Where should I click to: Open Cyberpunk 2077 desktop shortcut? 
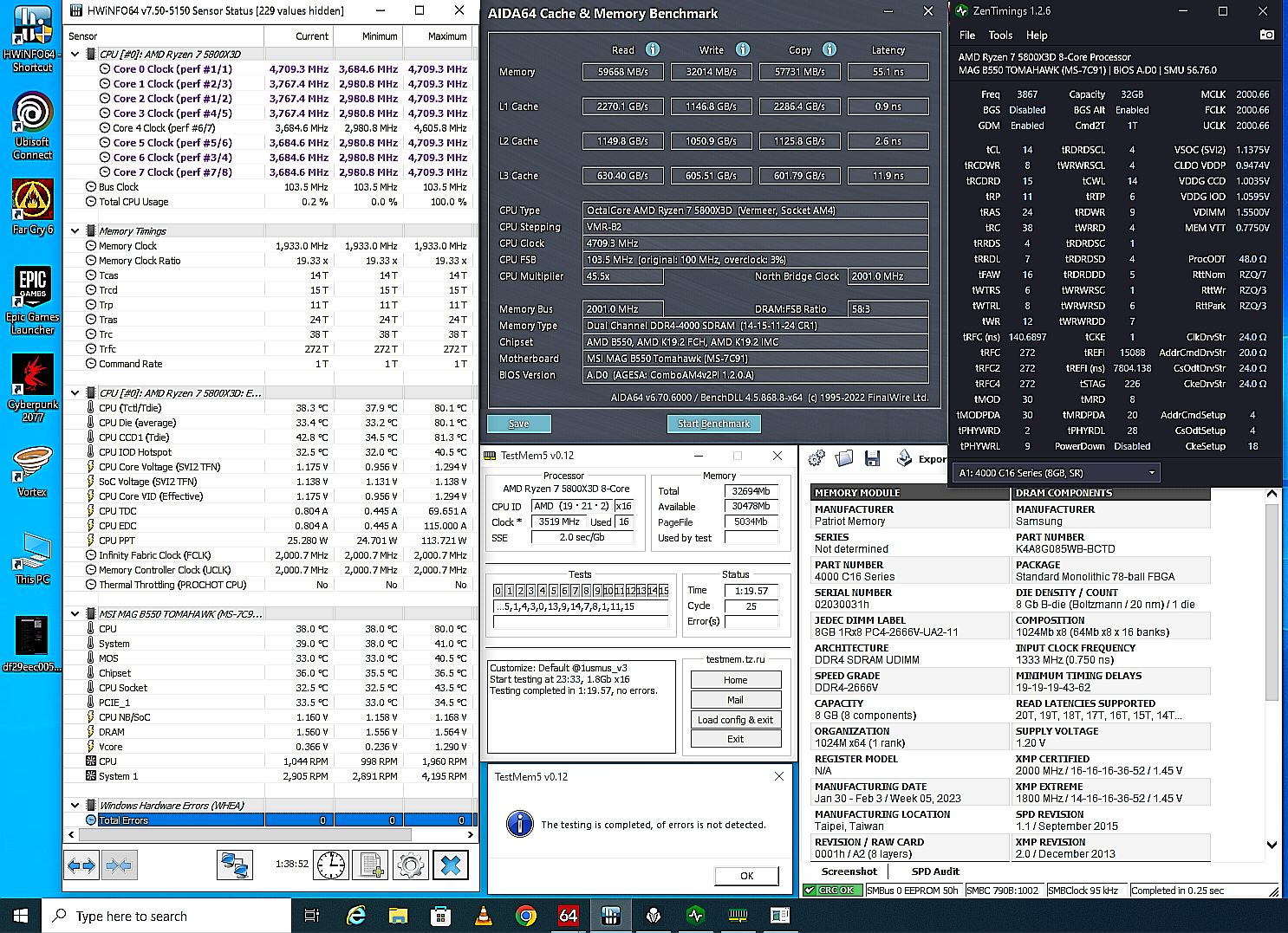point(32,387)
